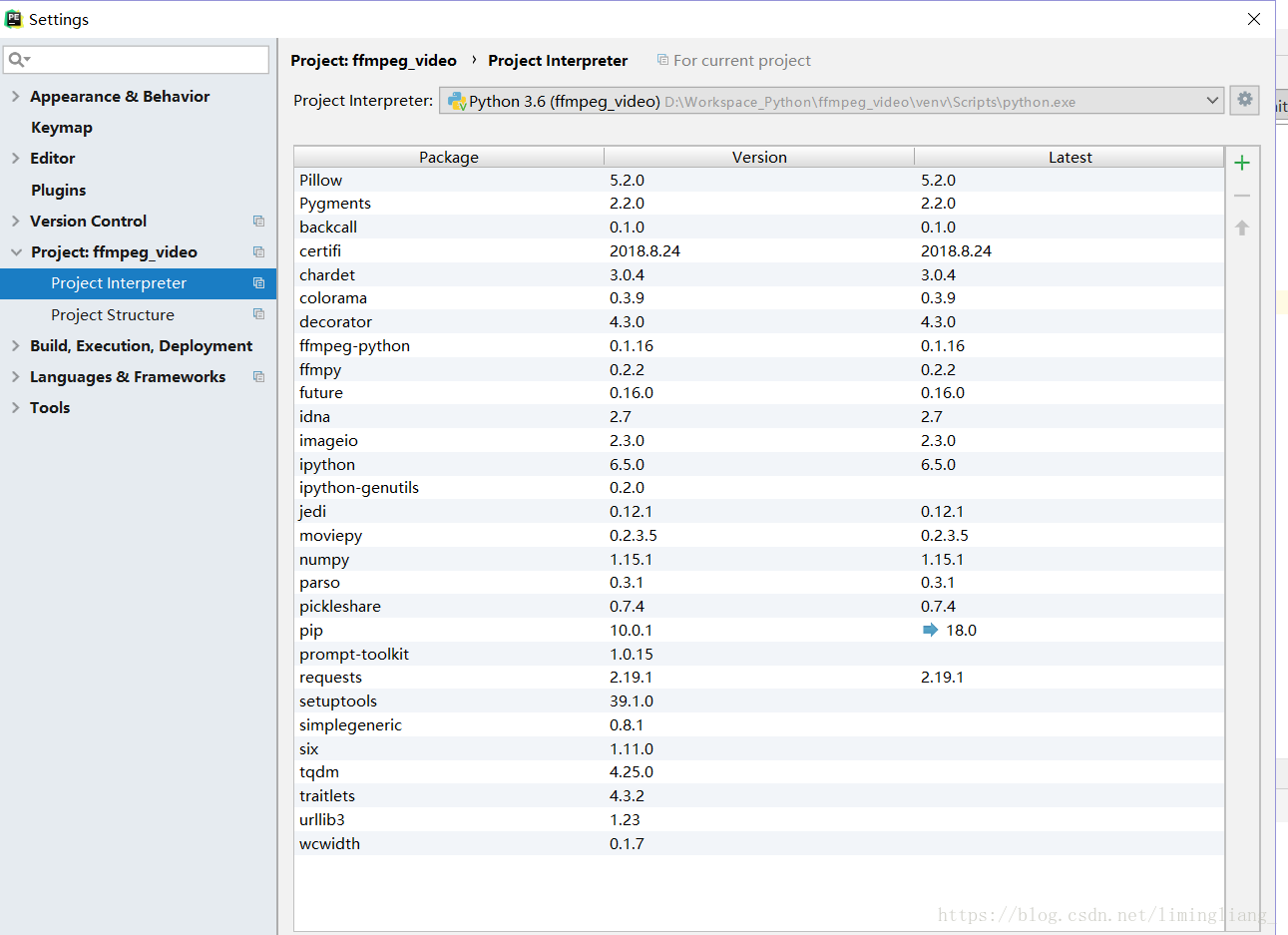The height and width of the screenshot is (935, 1288).
Task: Click the Version column header
Action: (x=759, y=157)
